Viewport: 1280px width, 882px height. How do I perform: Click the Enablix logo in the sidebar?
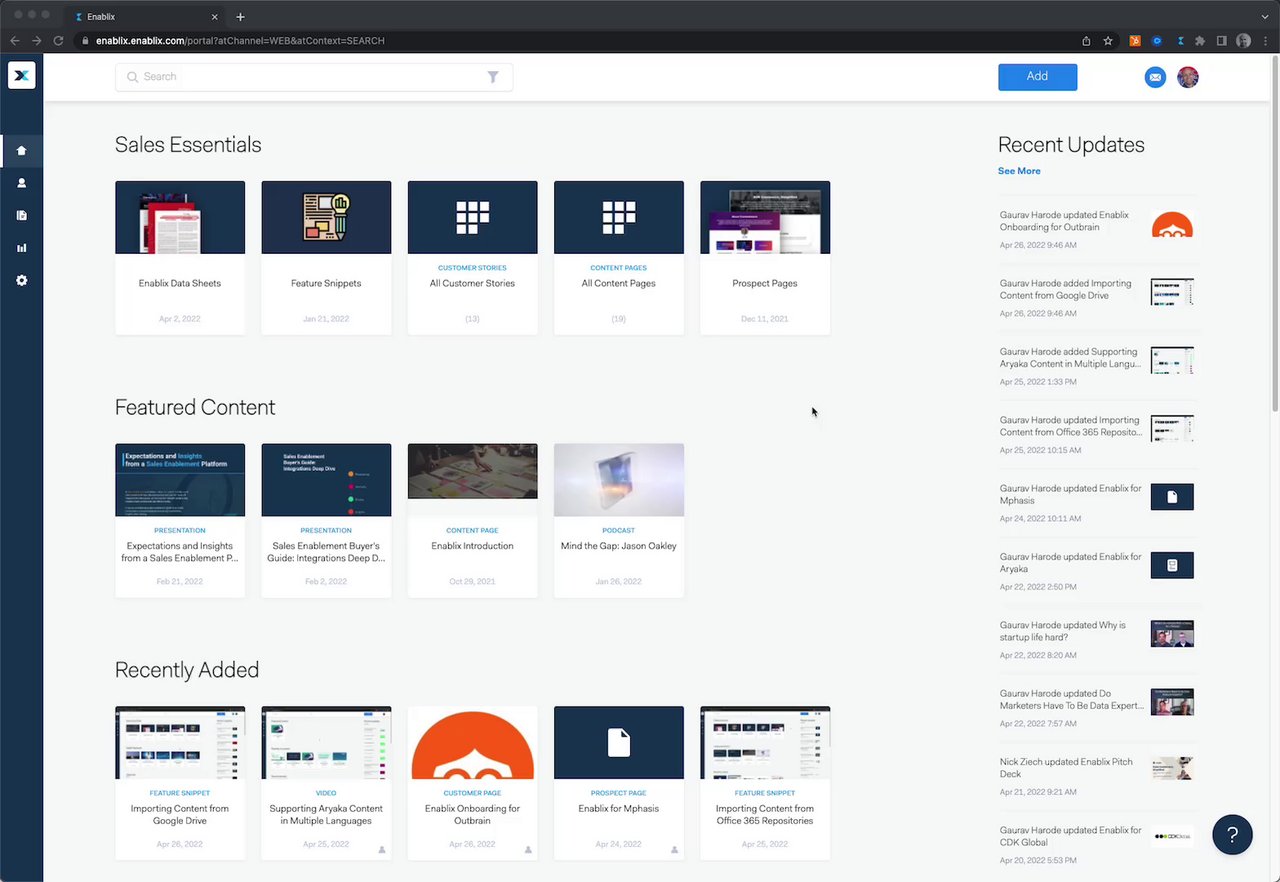[22, 75]
